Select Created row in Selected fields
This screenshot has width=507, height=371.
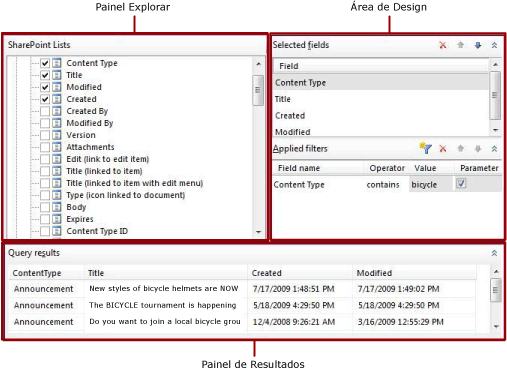tap(381, 116)
